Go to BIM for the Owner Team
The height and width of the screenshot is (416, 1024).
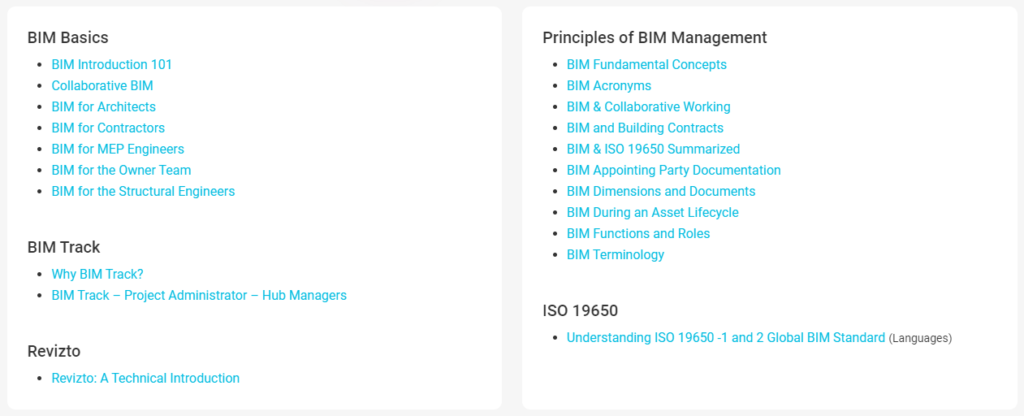pos(121,170)
